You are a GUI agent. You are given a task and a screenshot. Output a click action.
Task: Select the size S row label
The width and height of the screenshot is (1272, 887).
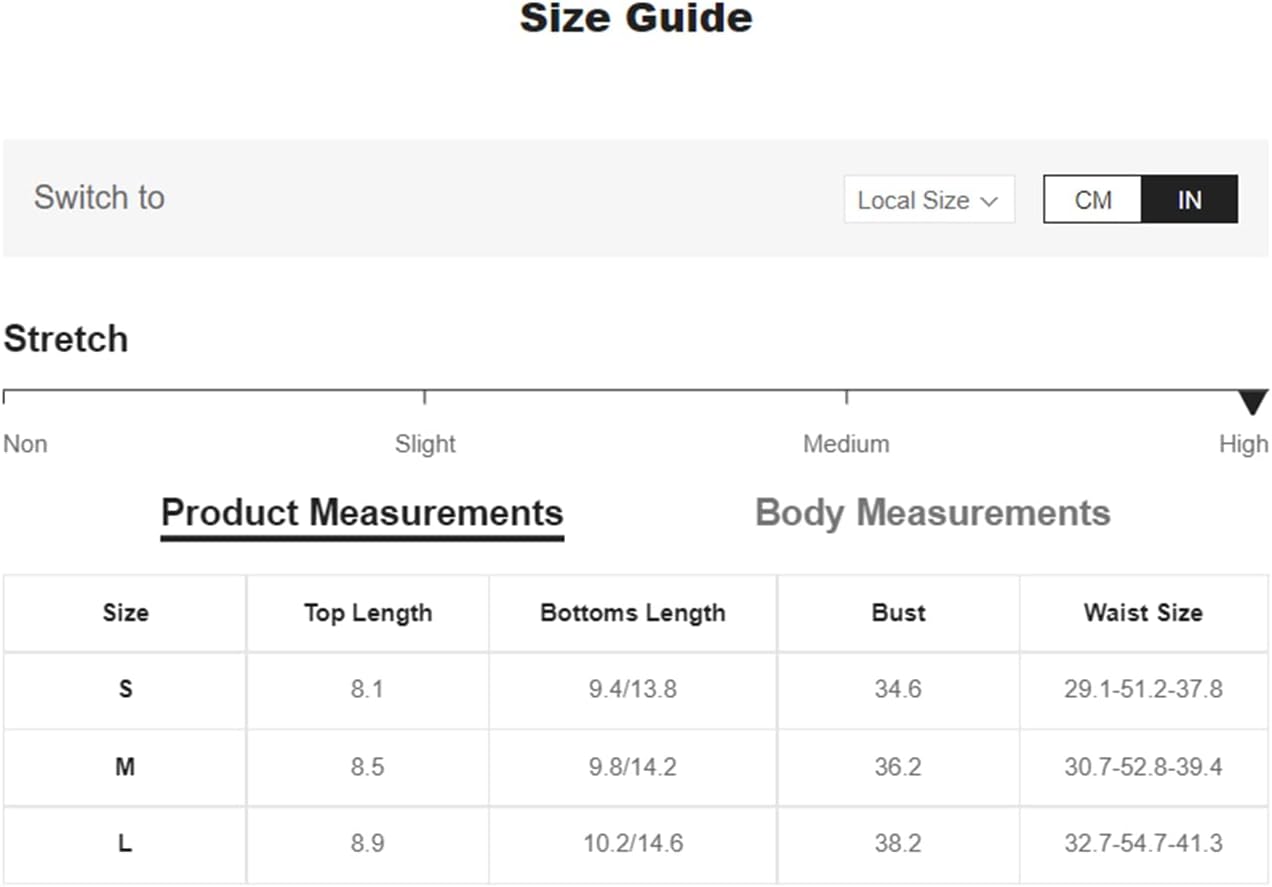[x=125, y=689]
